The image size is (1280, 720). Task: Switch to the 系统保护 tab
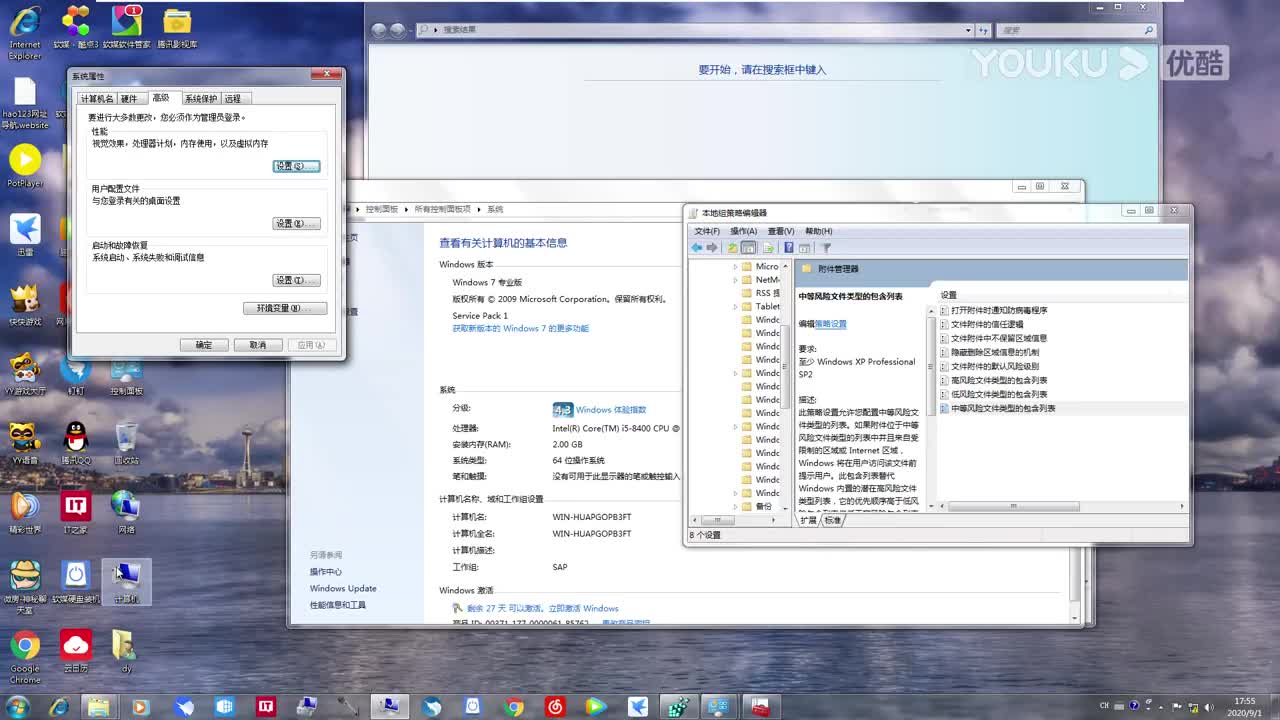[x=201, y=97]
